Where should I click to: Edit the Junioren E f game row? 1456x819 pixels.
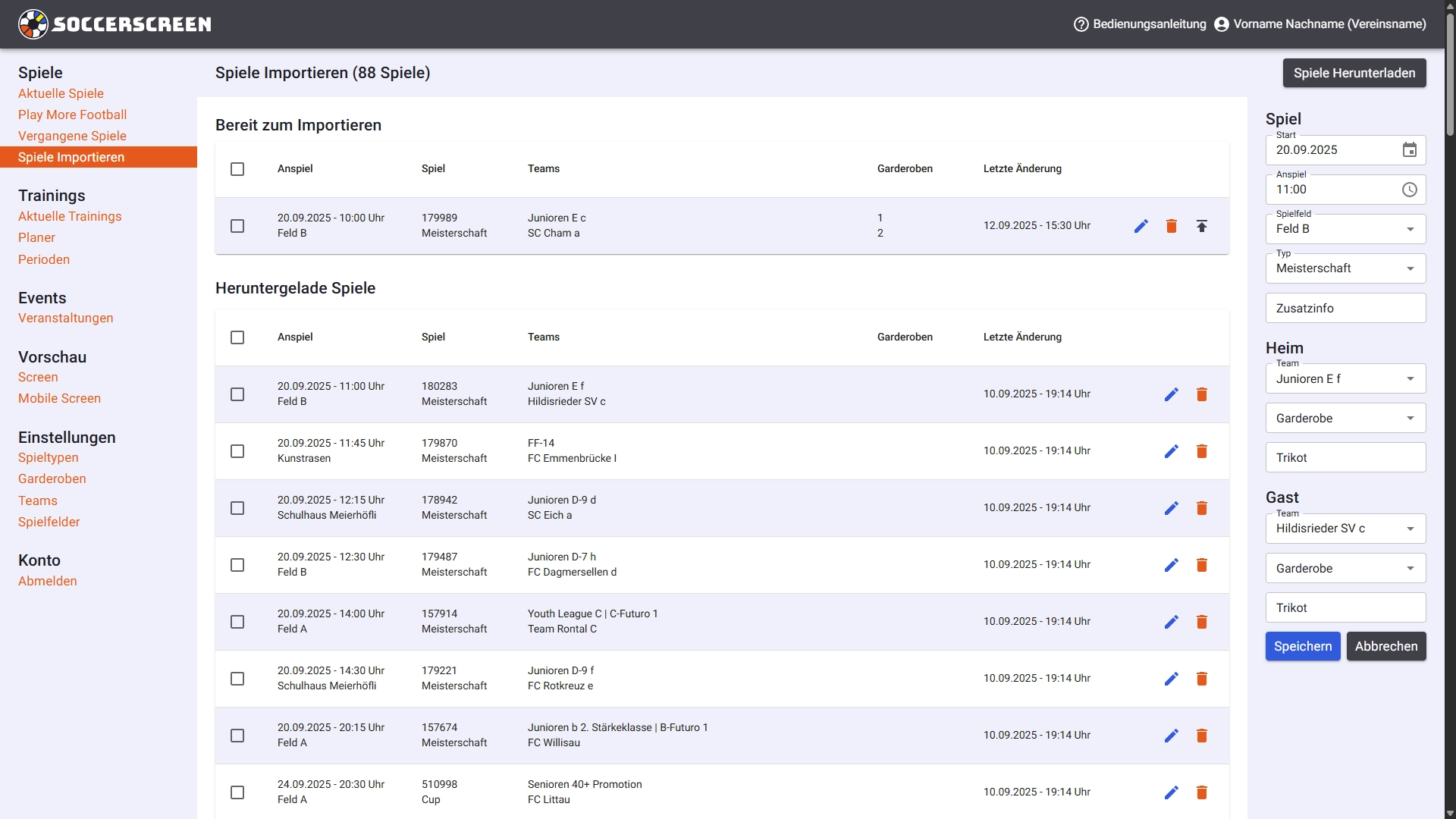pyautogui.click(x=1172, y=394)
